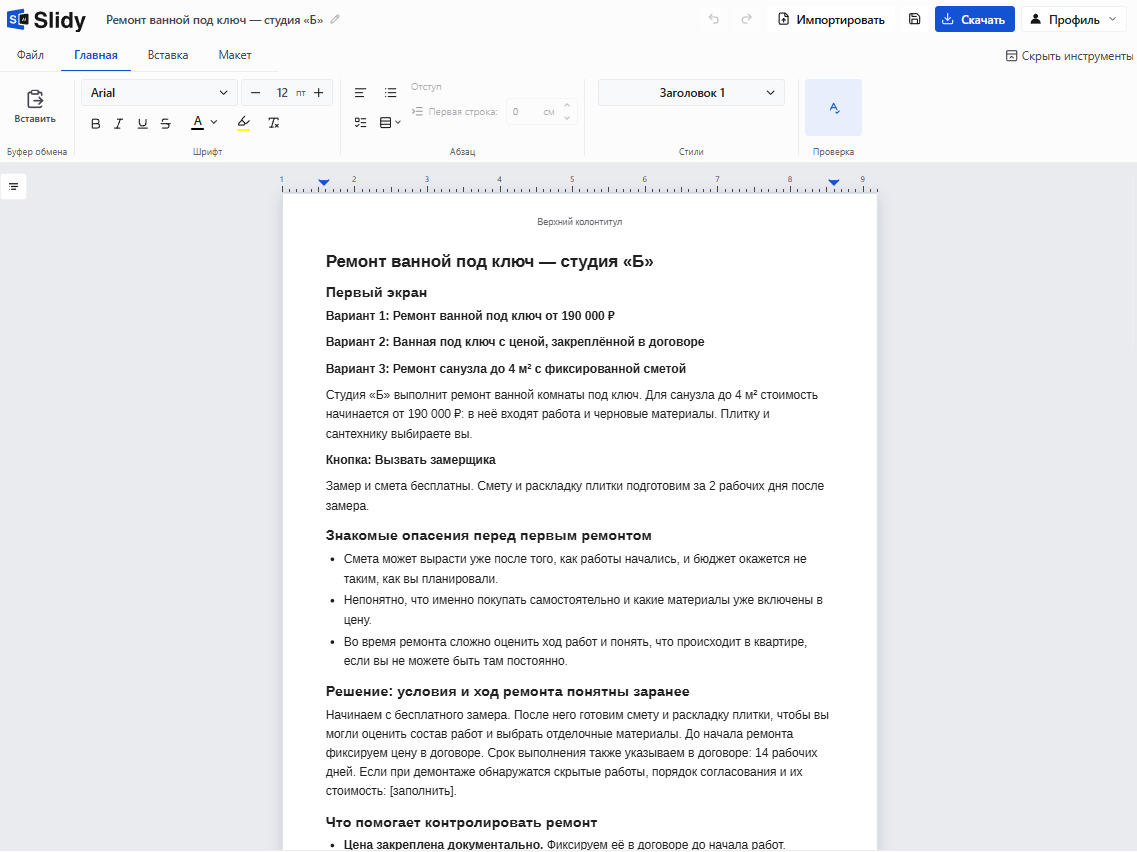Switch to the Вставка tab
Screen dimensions: 1137x852
point(168,55)
